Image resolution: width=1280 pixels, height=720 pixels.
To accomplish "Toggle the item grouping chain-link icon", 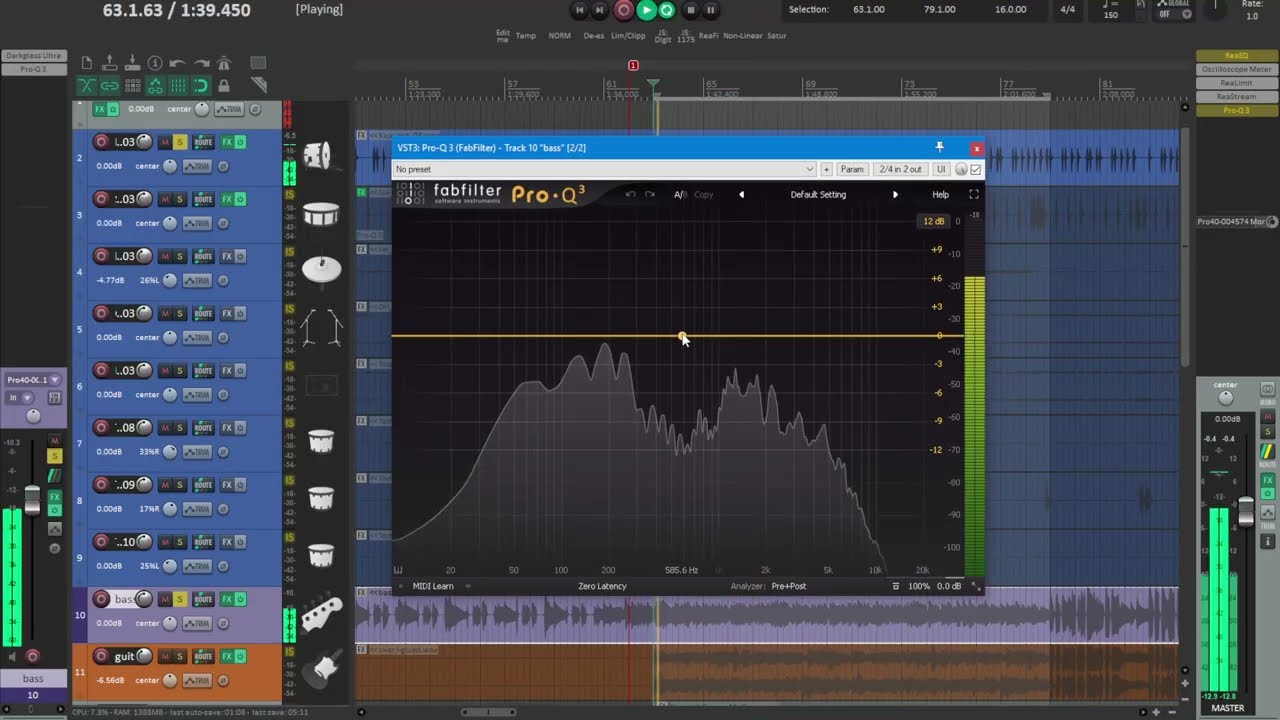I will tap(110, 86).
